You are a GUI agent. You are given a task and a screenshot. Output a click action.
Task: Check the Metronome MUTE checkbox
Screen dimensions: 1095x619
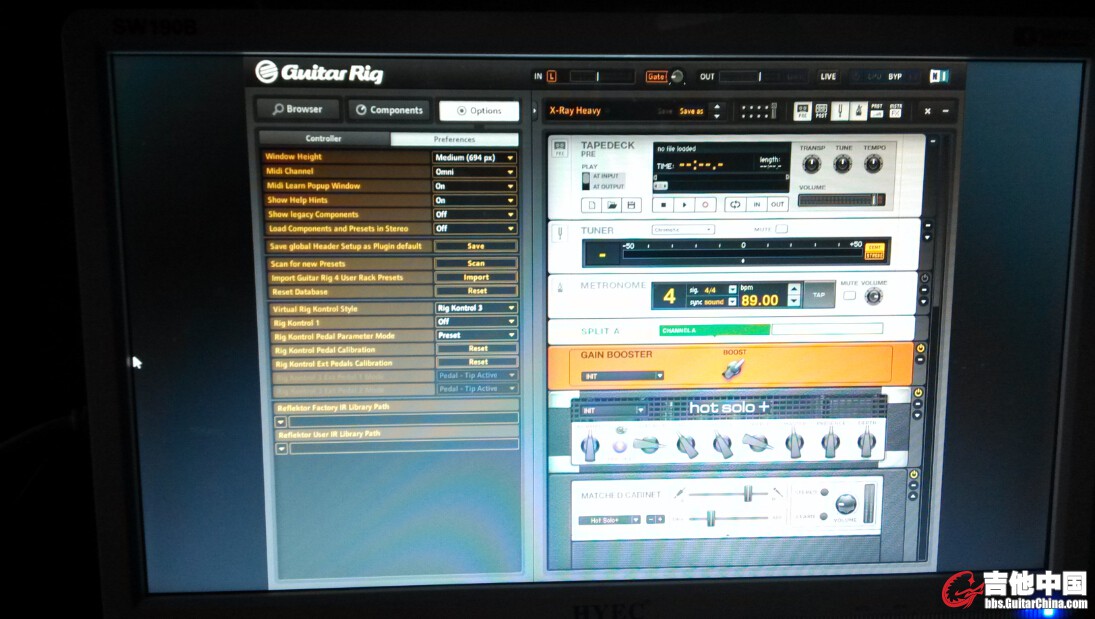pos(849,296)
